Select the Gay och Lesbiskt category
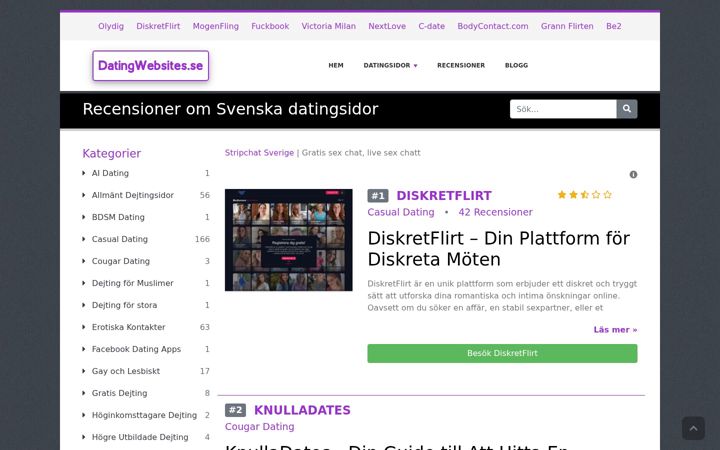 point(126,371)
